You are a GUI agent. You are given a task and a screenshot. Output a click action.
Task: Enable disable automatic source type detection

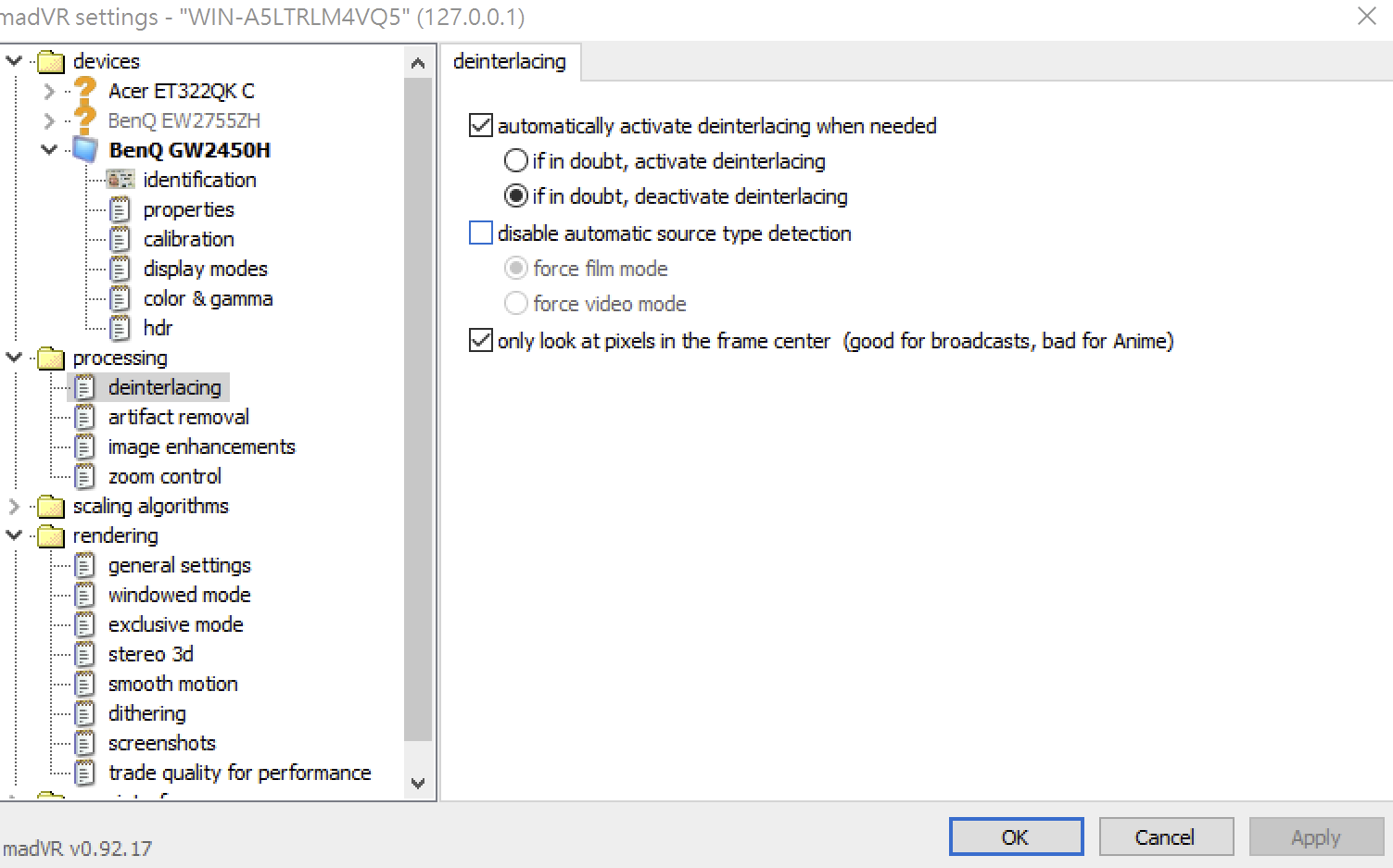[480, 233]
